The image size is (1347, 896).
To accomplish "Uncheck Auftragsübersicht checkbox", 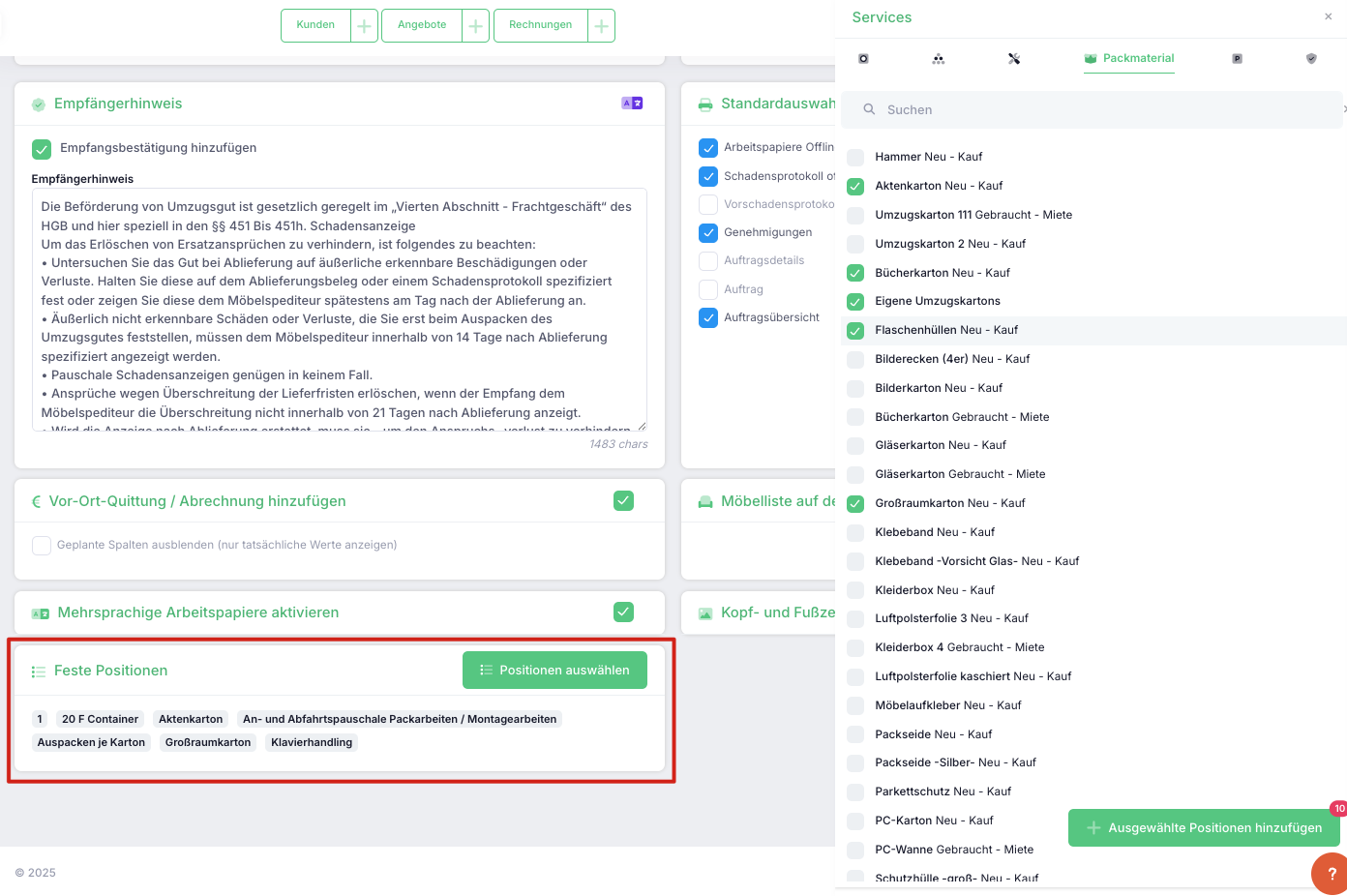I will pos(708,318).
